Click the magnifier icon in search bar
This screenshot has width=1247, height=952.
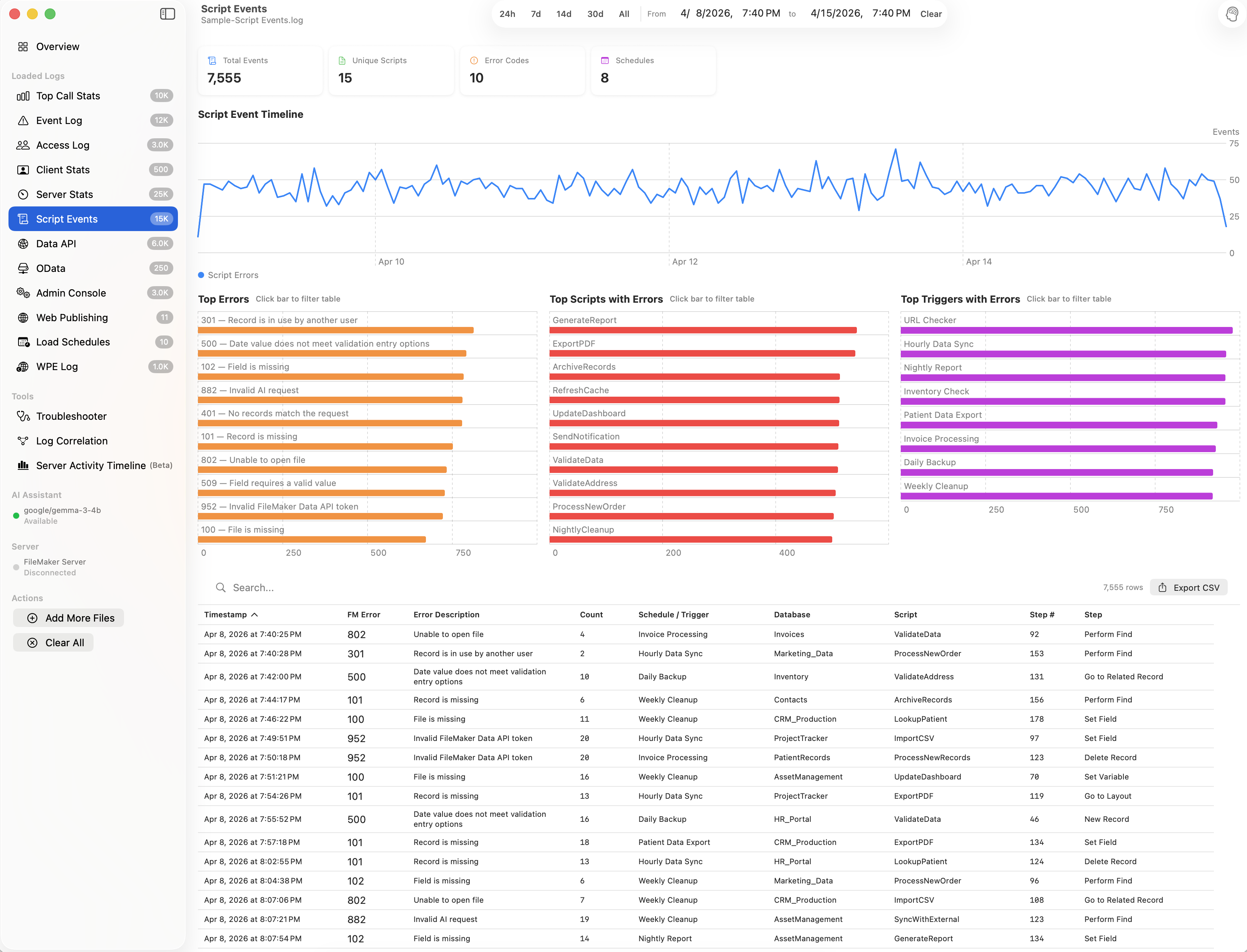click(220, 588)
